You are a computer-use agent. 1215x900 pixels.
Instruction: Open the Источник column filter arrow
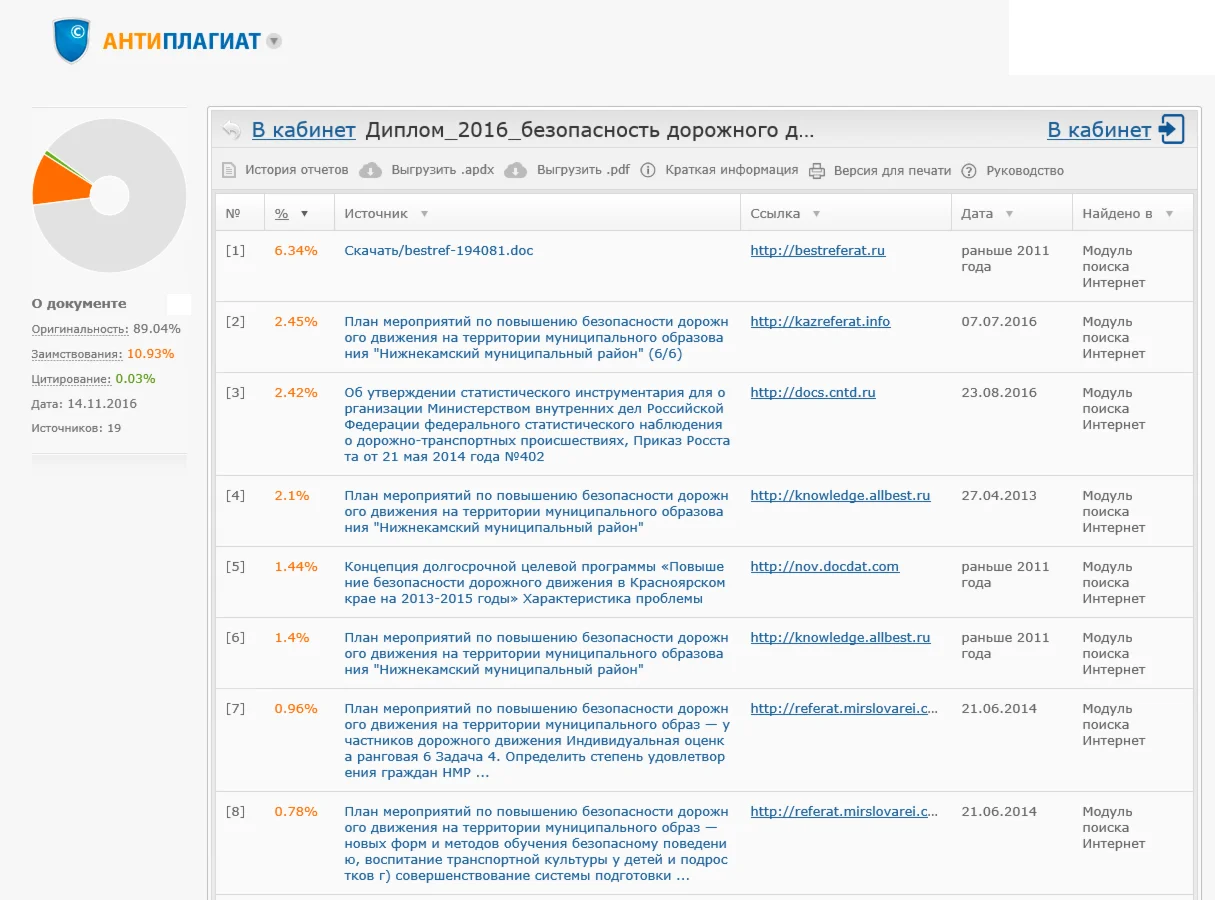pos(424,214)
